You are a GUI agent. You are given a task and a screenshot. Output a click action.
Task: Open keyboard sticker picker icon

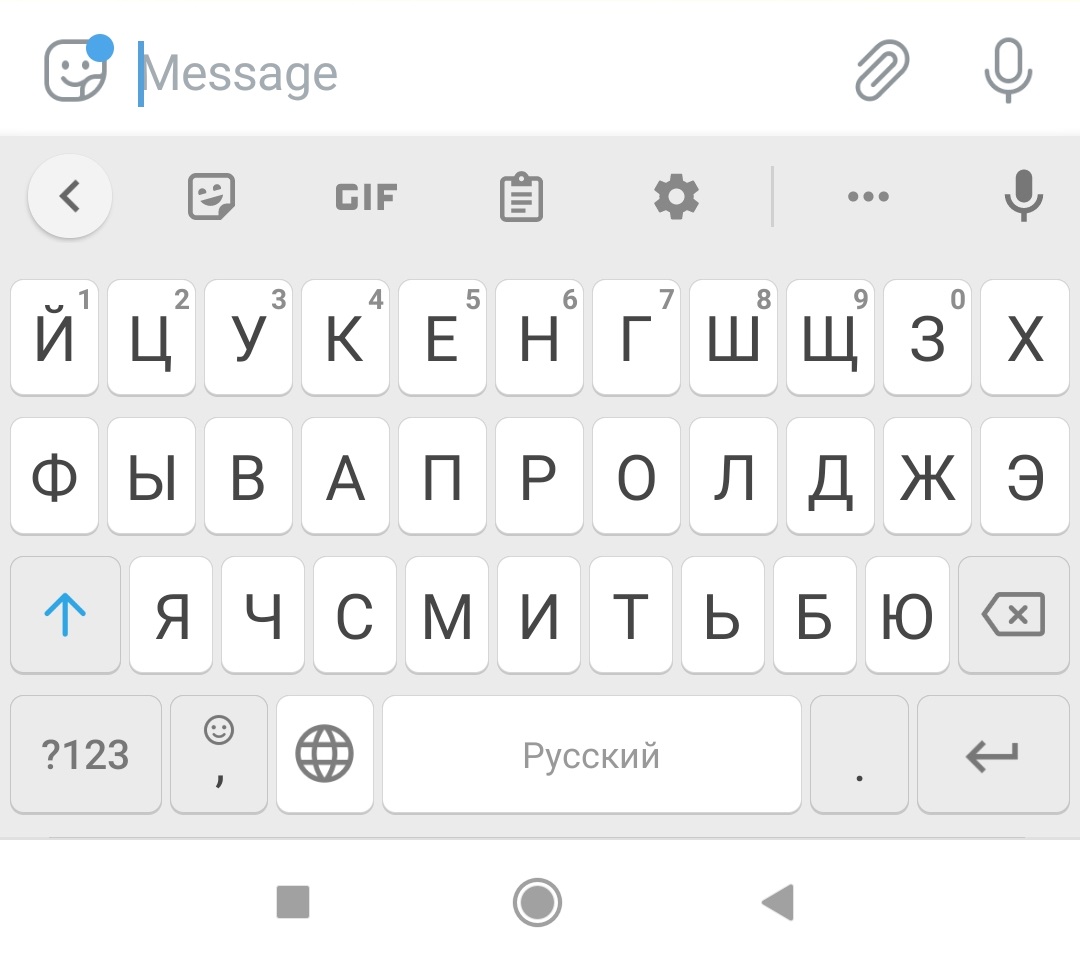(x=211, y=197)
